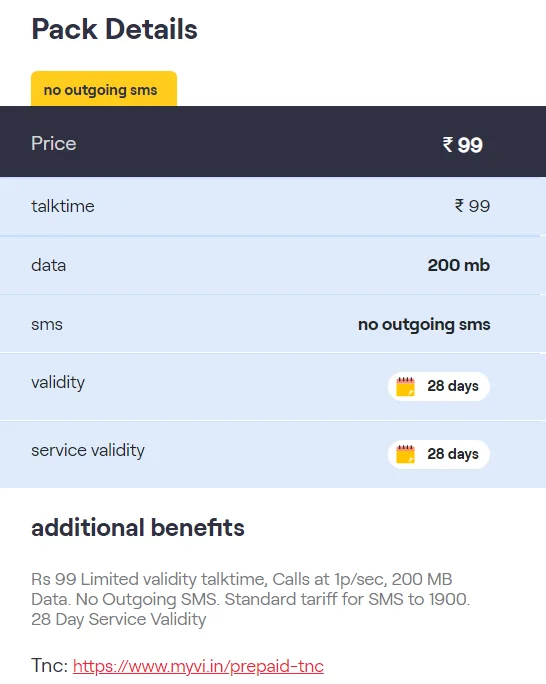This screenshot has height=684, width=546.
Task: Click the service validity calendar icon
Action: pos(405,454)
